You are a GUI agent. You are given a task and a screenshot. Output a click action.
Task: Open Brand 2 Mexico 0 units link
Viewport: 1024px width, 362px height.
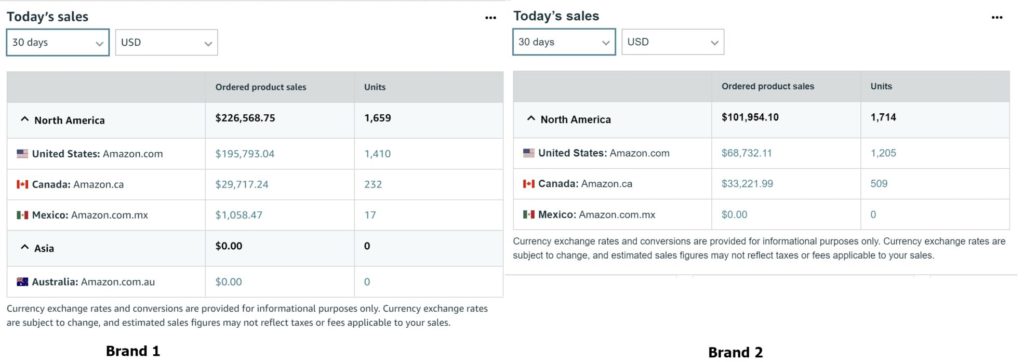[x=873, y=214]
